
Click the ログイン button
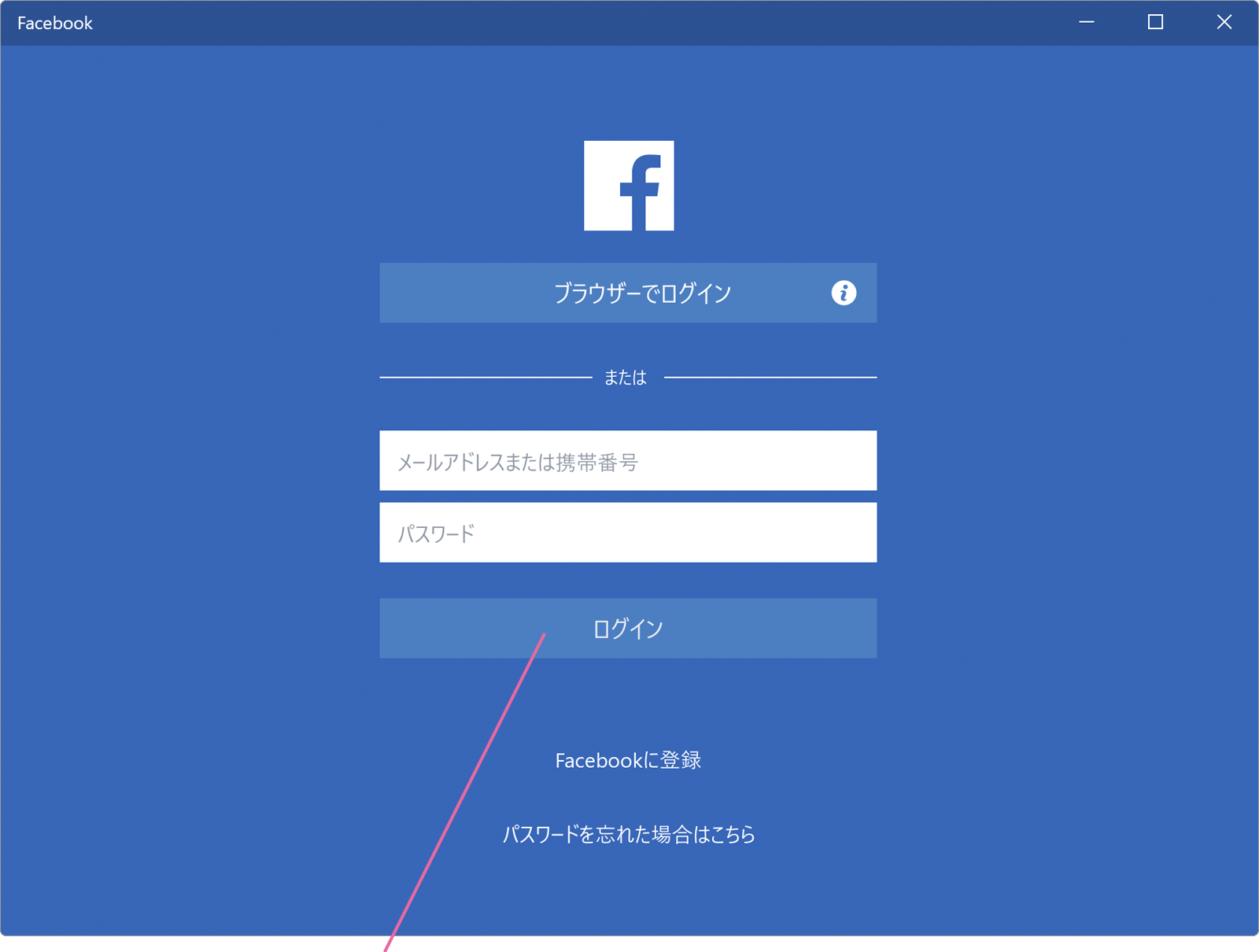click(628, 629)
